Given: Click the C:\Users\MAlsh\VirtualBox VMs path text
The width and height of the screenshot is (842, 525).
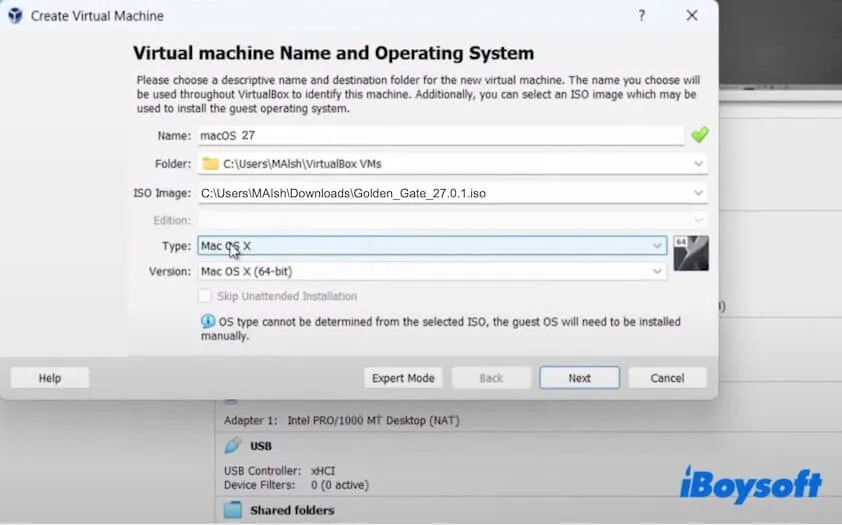Looking at the screenshot, I should point(302,164).
